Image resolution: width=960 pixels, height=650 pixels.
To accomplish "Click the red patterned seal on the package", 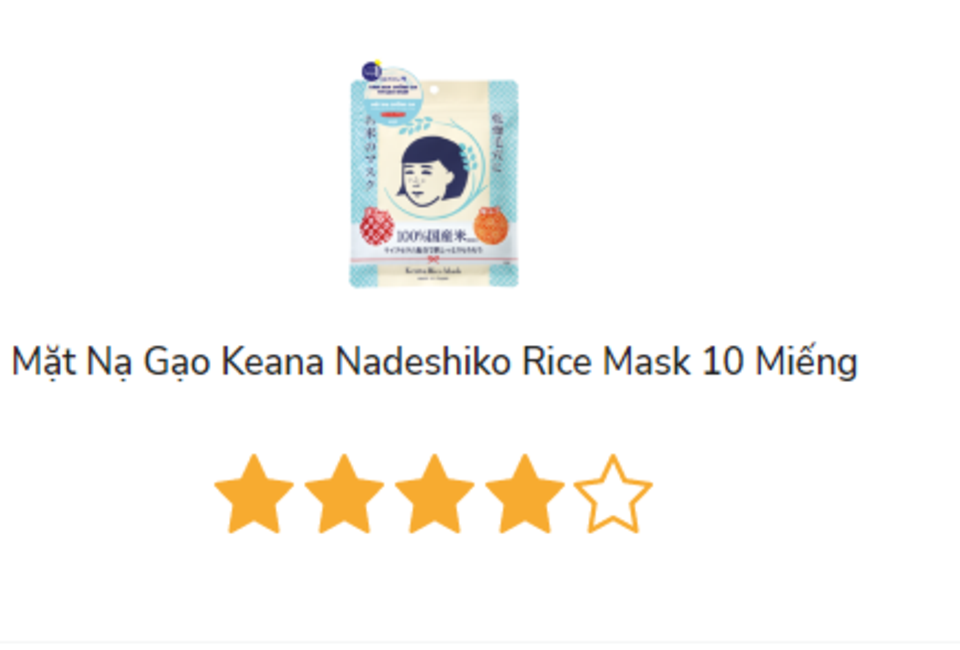I will pyautogui.click(x=377, y=225).
